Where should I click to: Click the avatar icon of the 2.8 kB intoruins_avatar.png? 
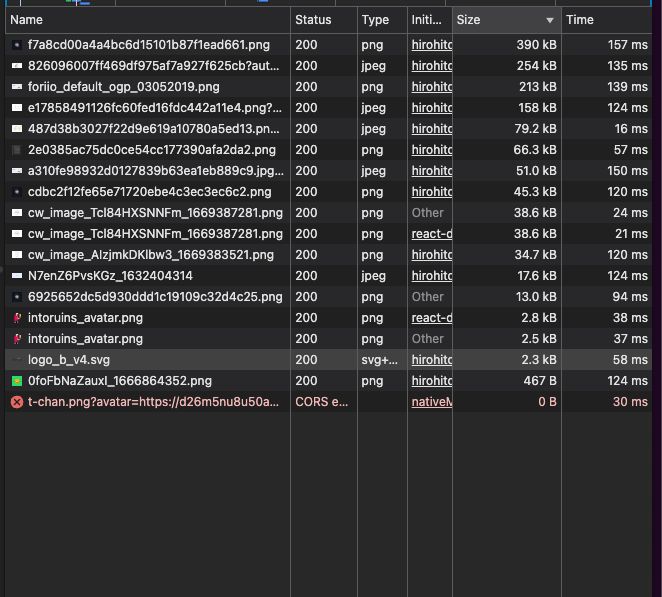(16, 318)
